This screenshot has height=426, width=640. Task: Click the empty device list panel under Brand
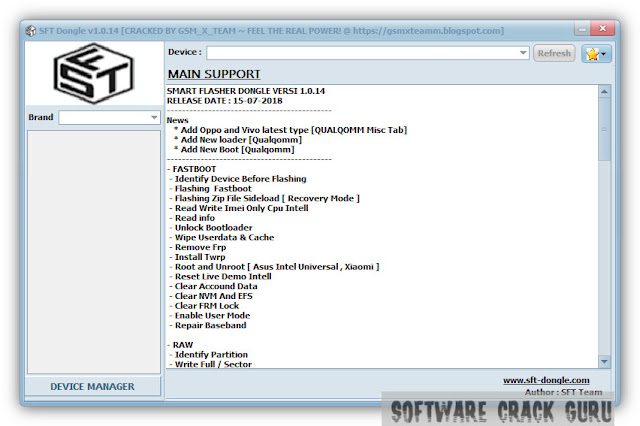pos(93,251)
